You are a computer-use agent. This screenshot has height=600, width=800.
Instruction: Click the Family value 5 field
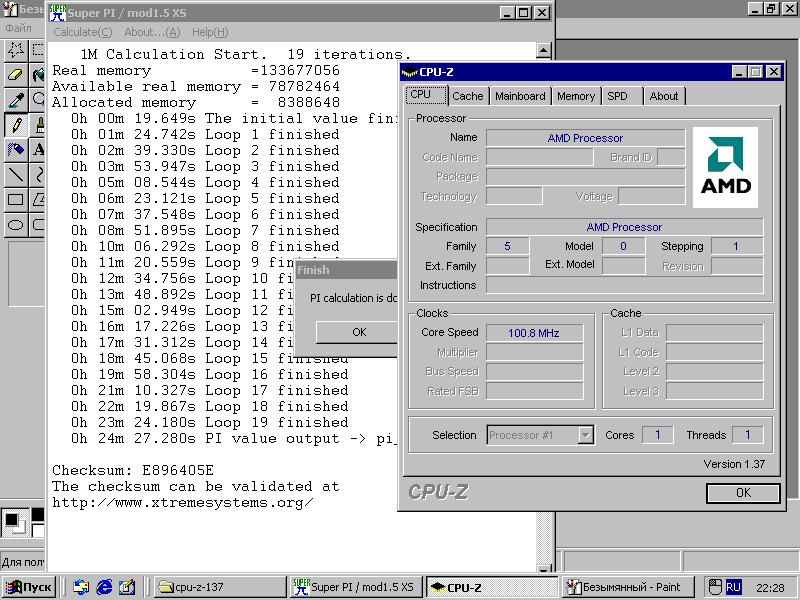507,246
